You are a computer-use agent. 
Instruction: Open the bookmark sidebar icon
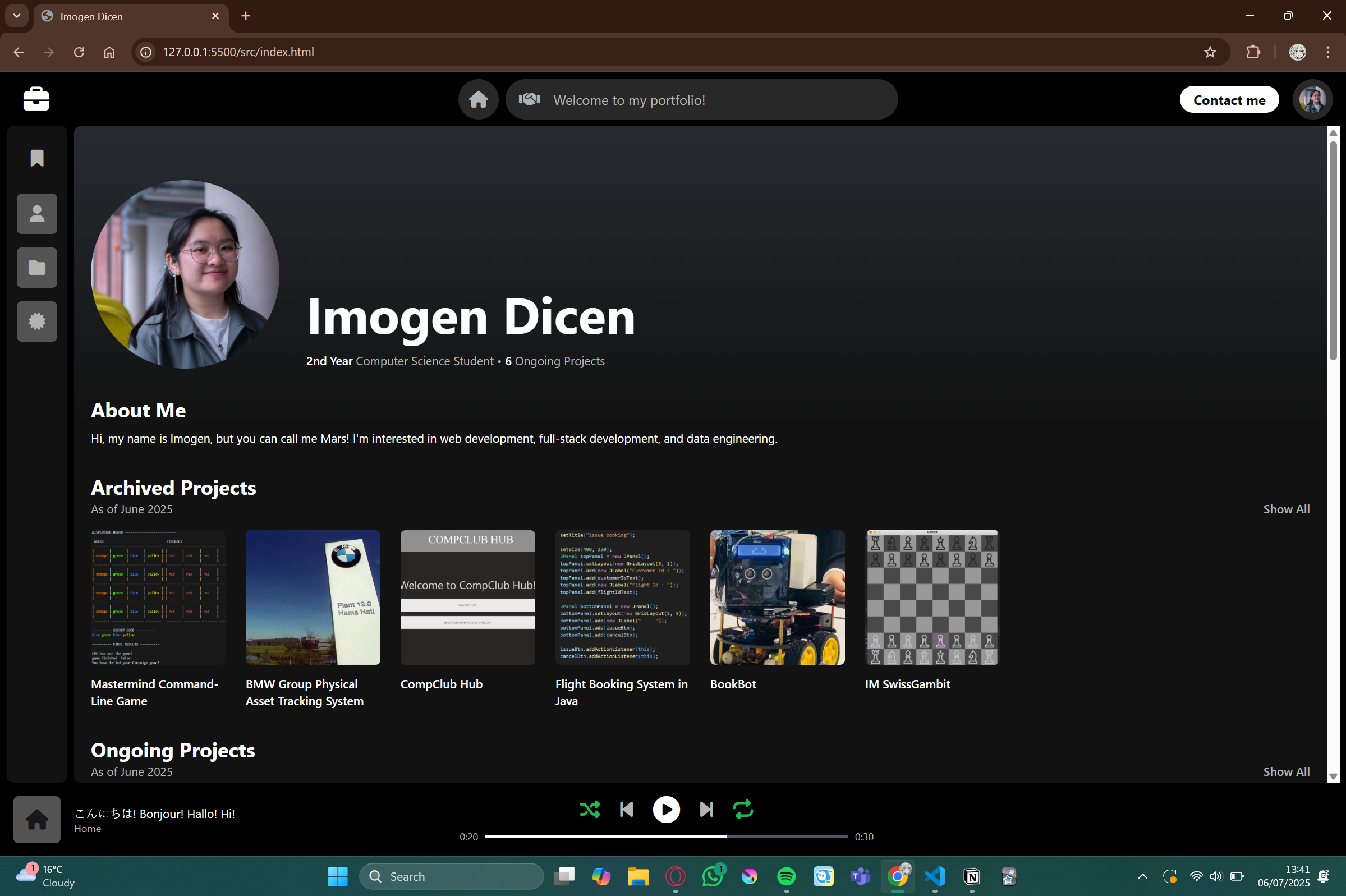36,158
